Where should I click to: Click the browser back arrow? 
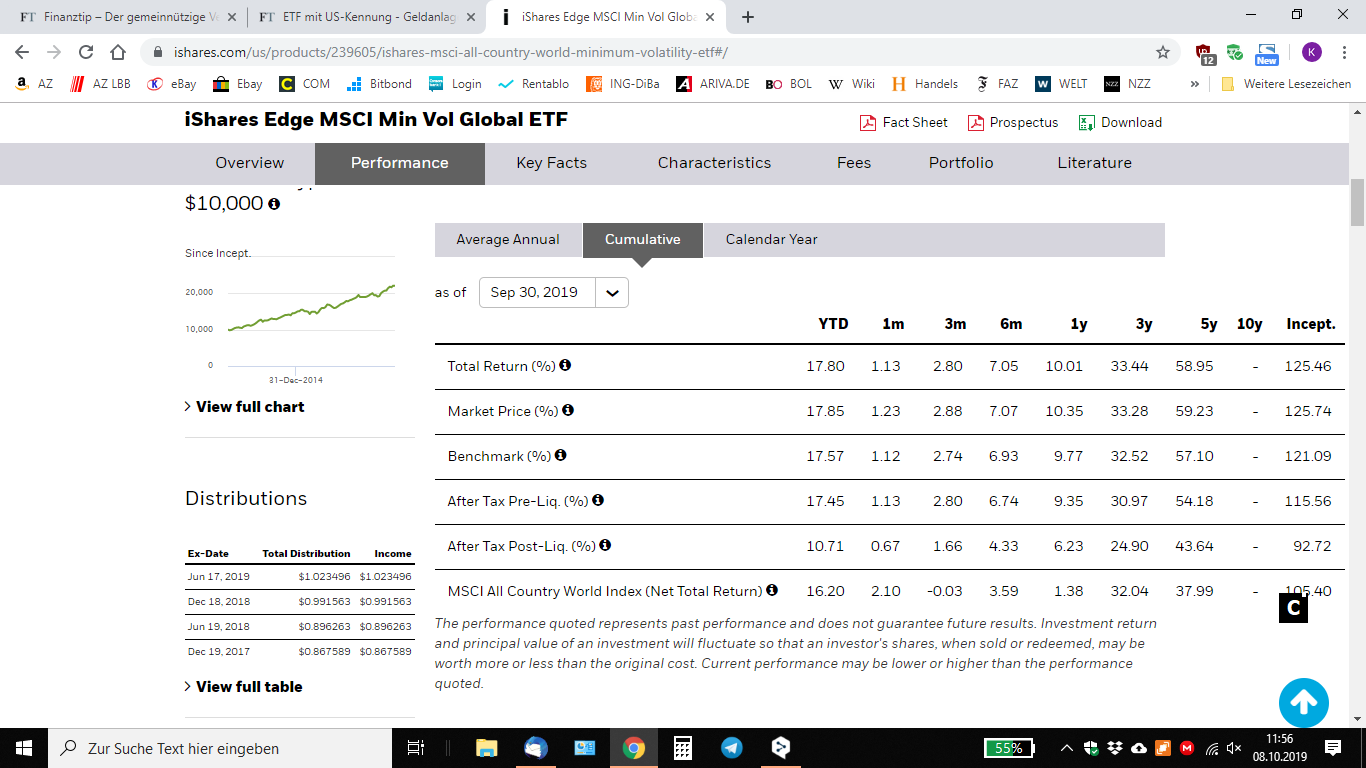[x=23, y=52]
